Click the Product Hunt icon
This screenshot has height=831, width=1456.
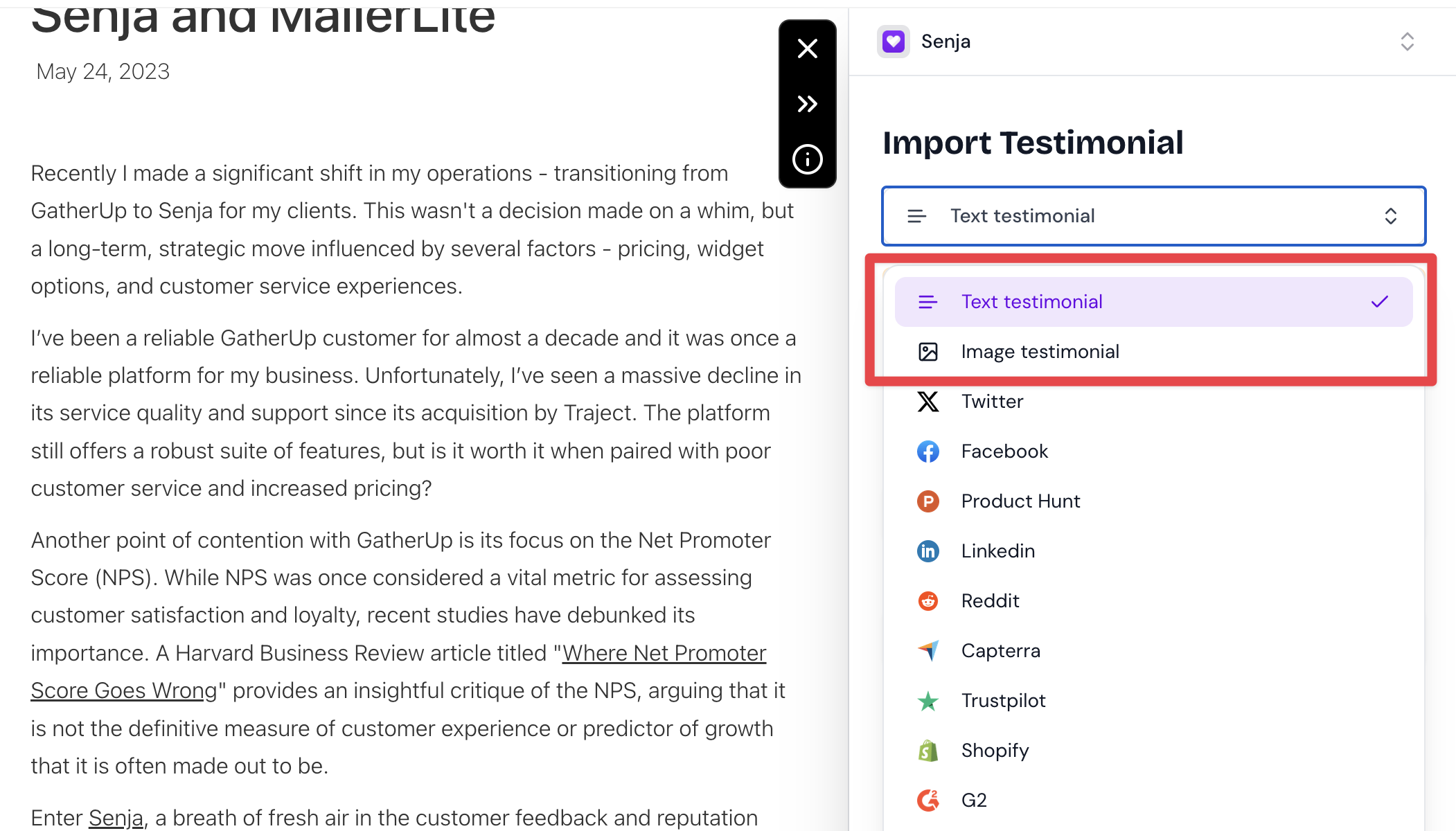click(927, 501)
